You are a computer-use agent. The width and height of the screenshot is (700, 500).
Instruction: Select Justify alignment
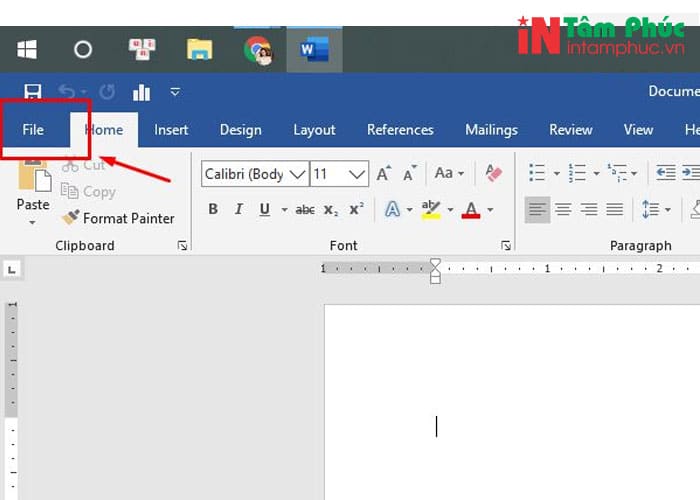[x=615, y=209]
